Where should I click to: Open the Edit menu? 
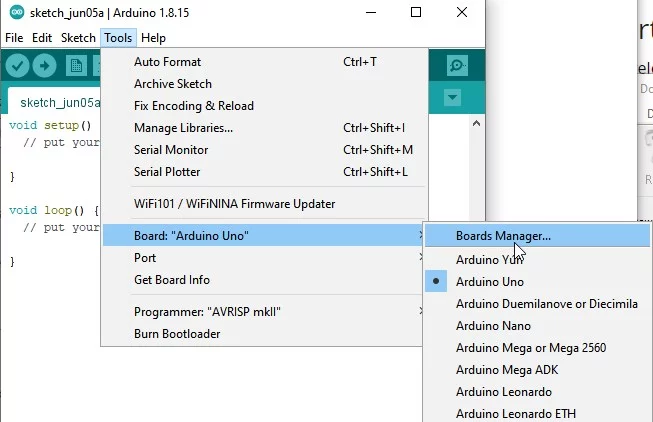(42, 38)
